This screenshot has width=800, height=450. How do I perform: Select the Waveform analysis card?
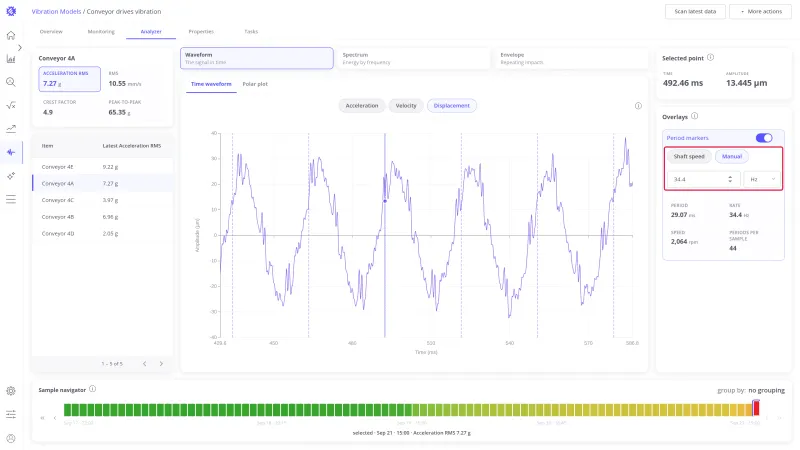click(257, 58)
